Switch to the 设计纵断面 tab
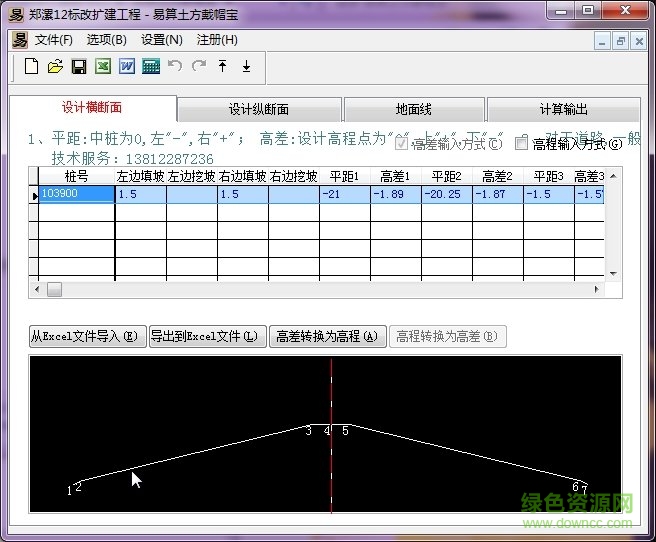The image size is (656, 542). click(259, 109)
